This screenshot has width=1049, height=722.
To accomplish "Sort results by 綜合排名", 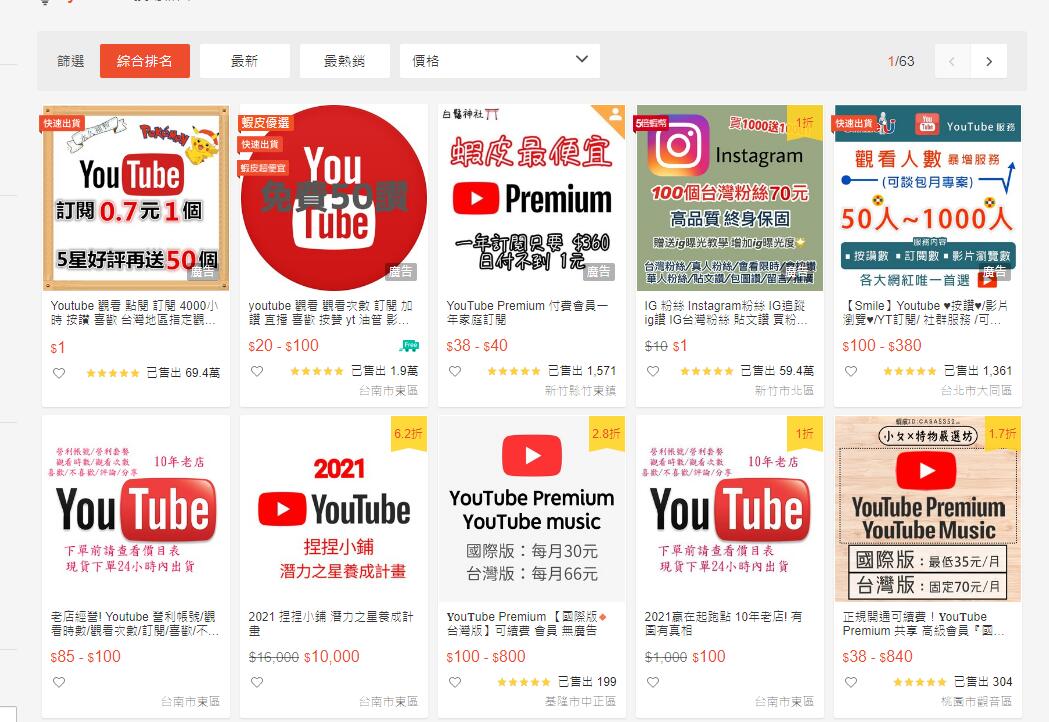I will click(x=145, y=61).
